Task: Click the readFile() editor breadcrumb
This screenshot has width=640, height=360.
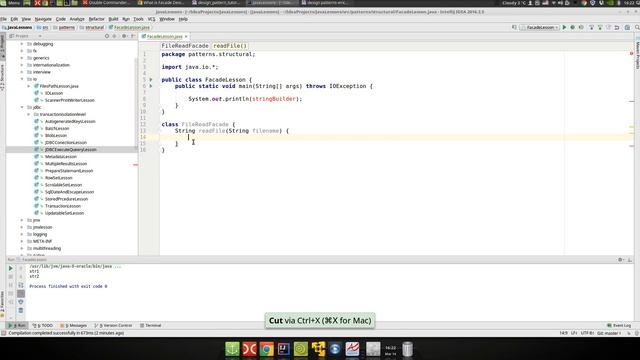Action: coord(230,46)
